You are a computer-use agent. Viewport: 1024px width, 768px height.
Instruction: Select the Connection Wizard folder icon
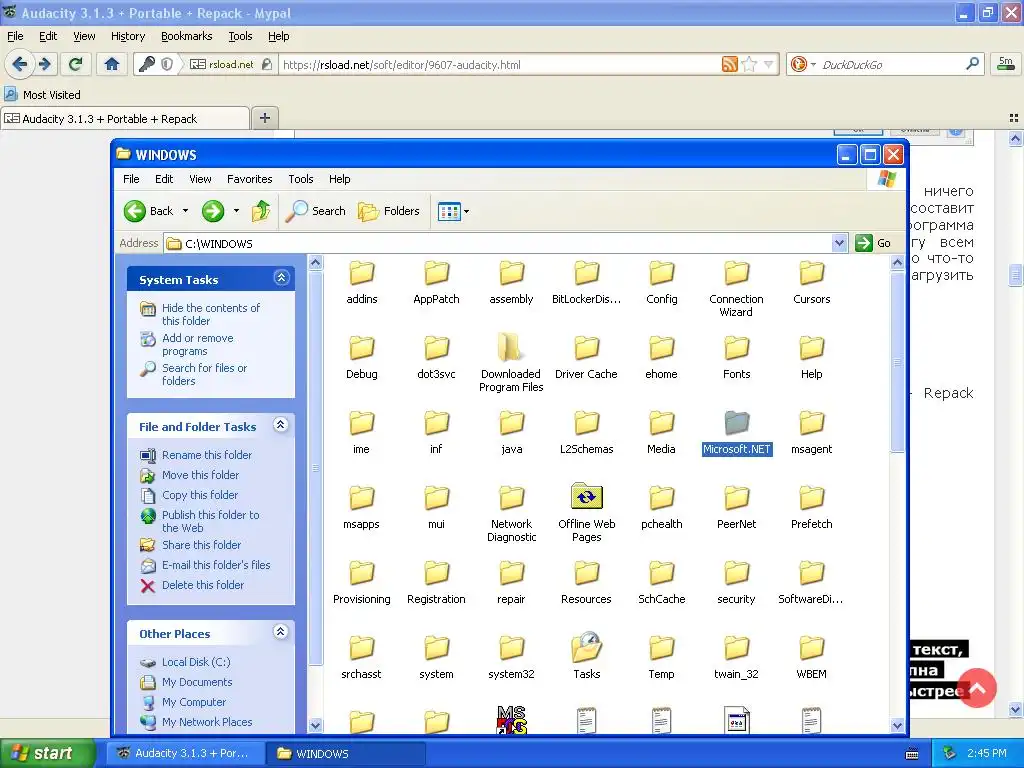click(x=737, y=273)
